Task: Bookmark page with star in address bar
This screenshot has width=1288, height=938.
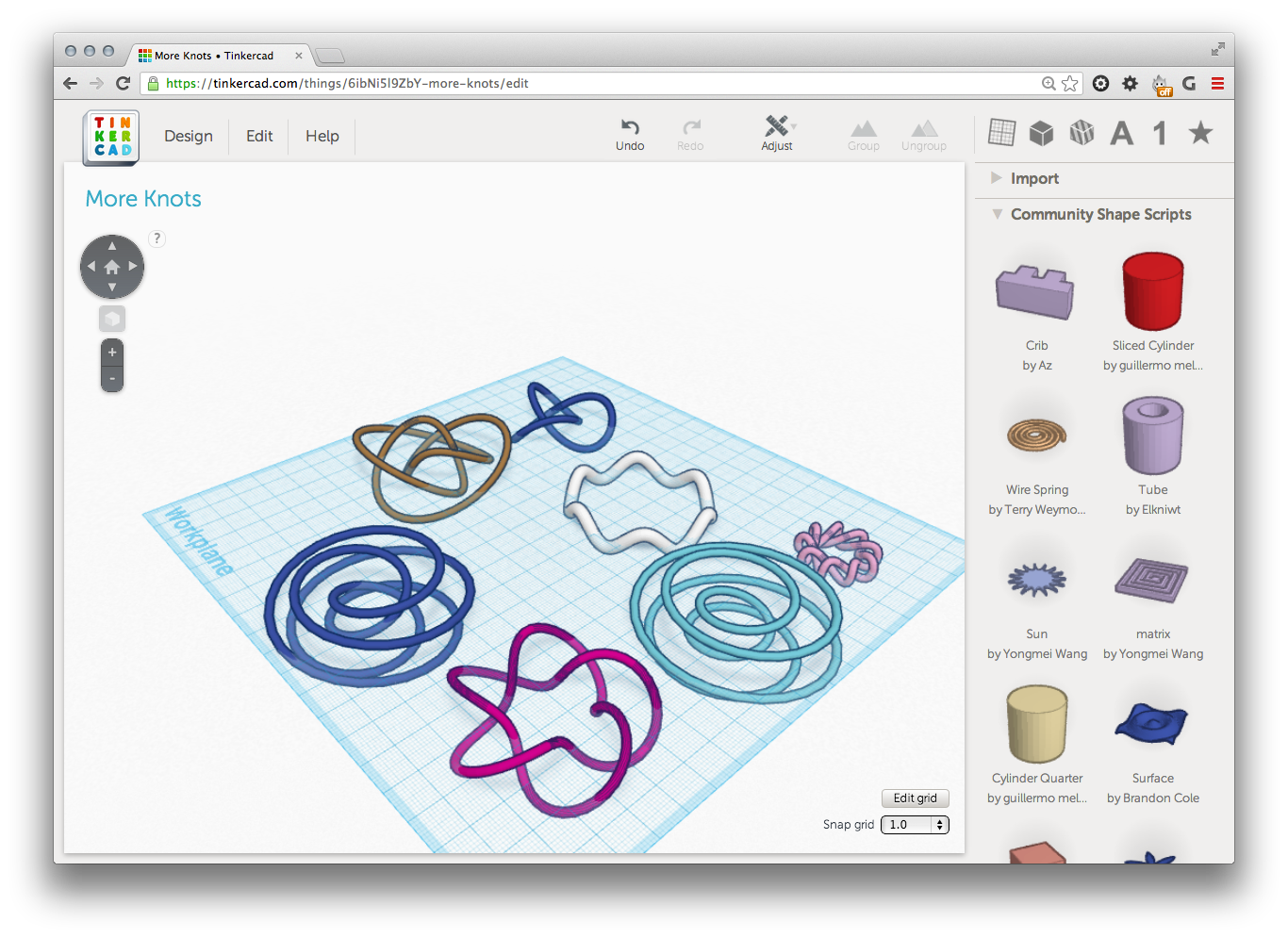Action: [x=1069, y=84]
